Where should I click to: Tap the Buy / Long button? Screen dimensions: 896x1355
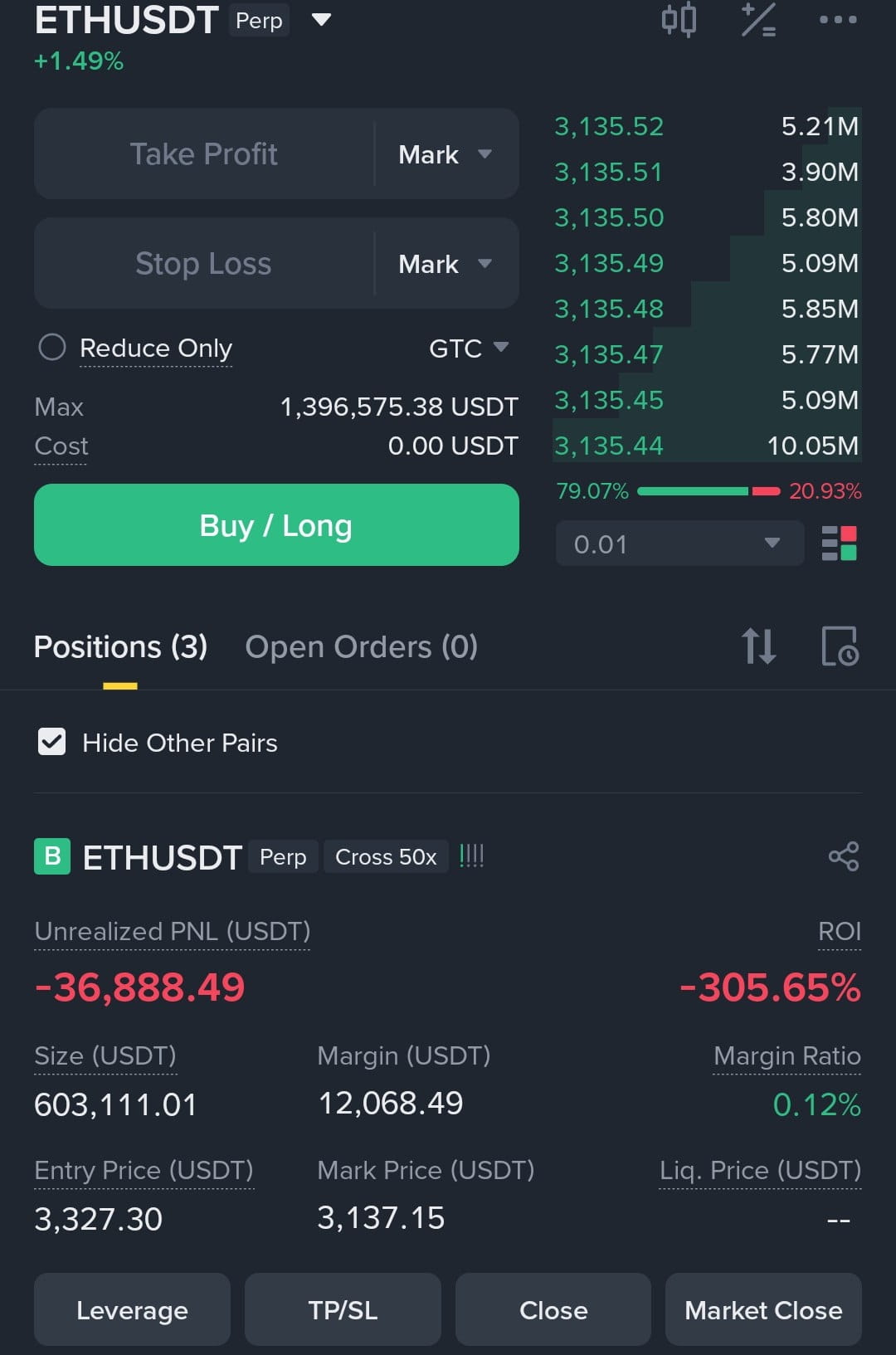click(276, 525)
